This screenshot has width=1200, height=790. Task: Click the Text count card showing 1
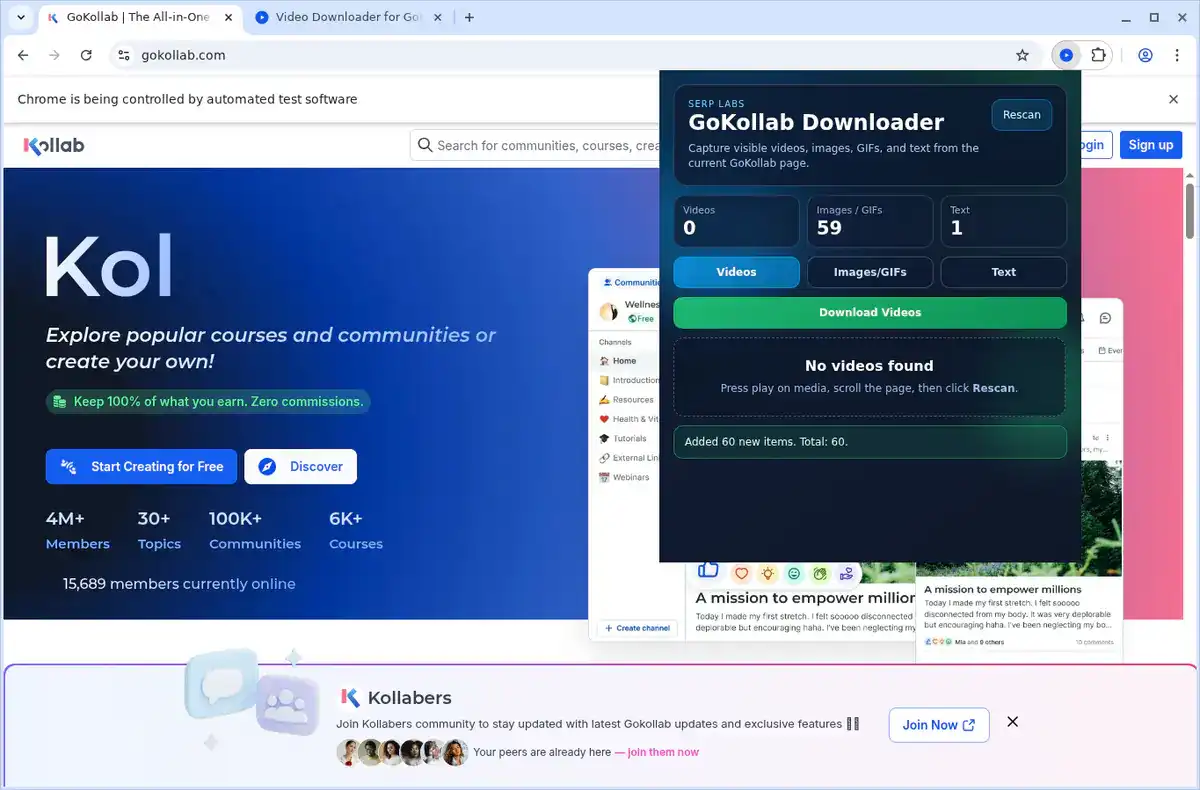tap(1003, 221)
